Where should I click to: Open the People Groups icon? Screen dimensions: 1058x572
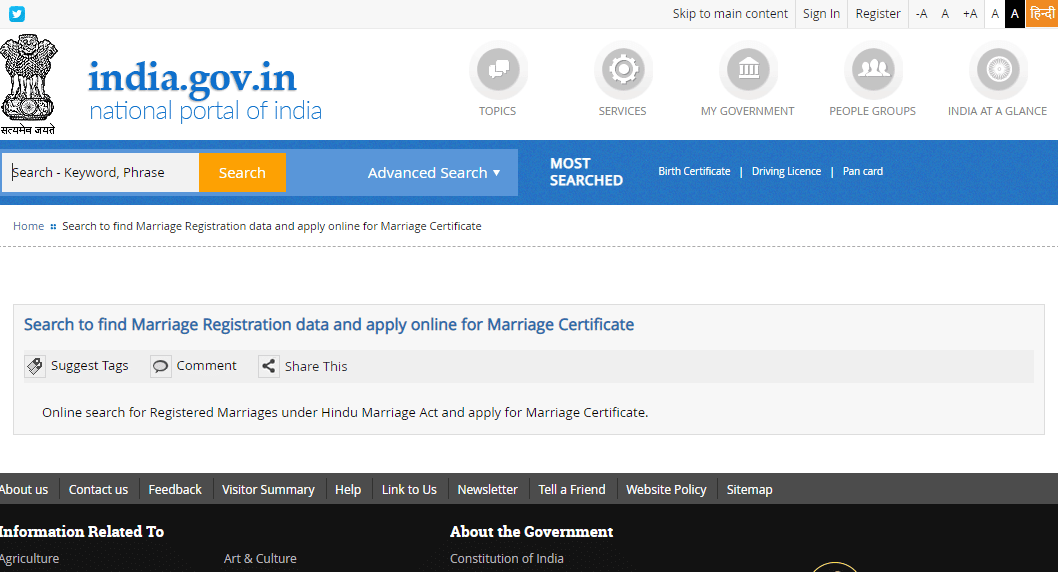point(872,69)
